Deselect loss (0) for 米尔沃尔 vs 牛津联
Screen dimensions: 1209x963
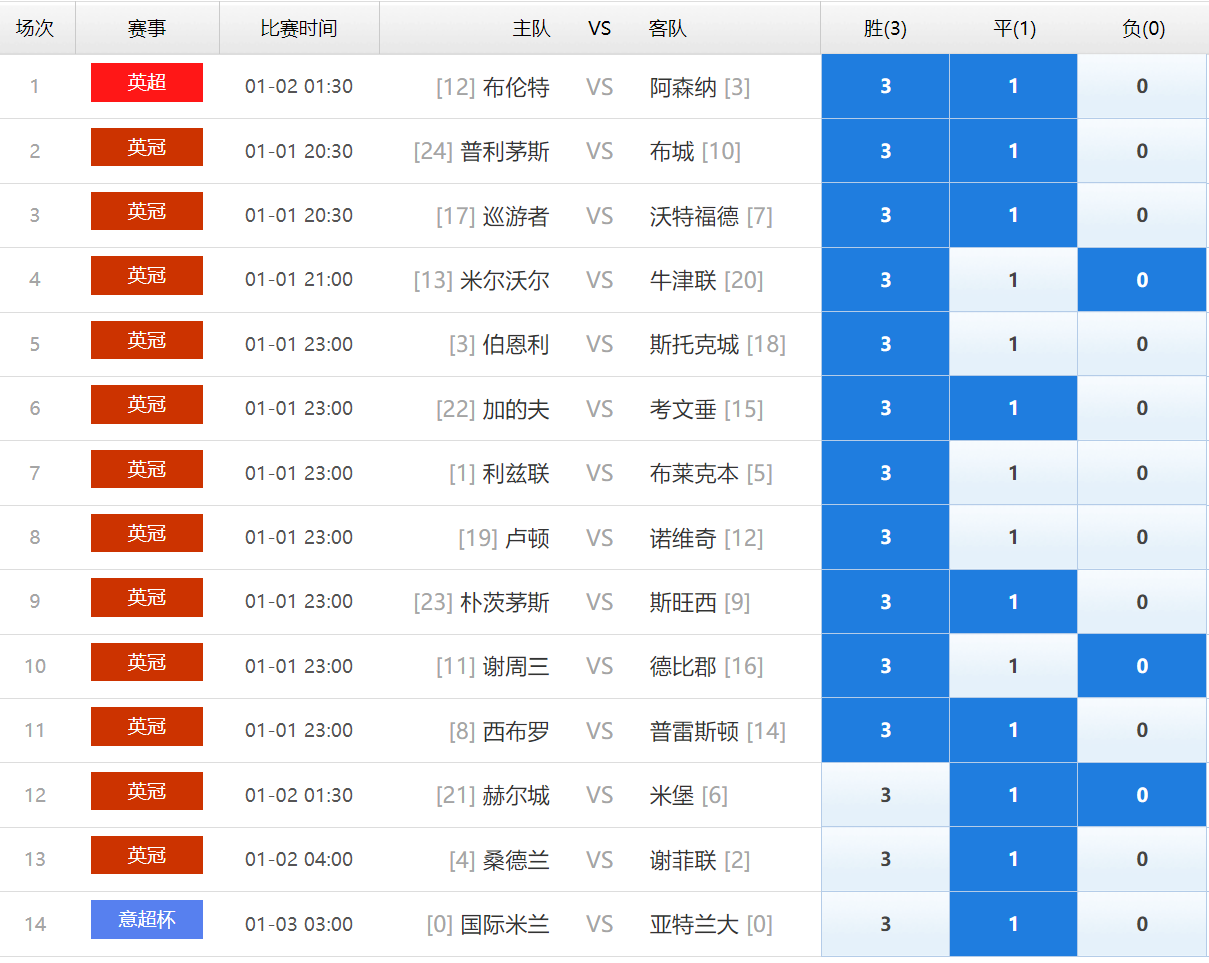[1142, 280]
